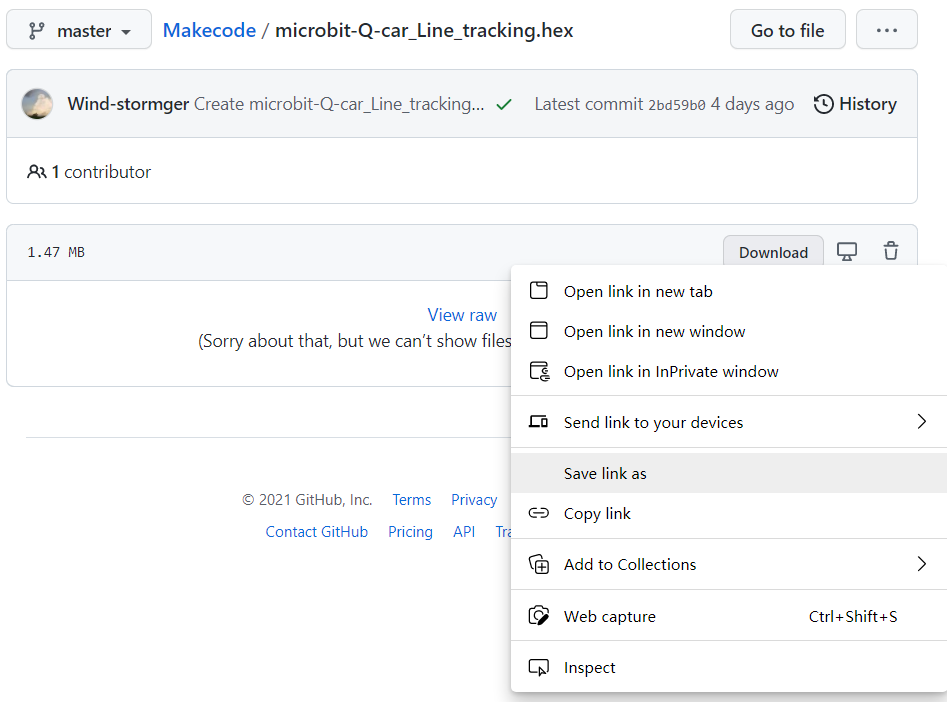
Task: View file History
Action: pyautogui.click(x=855, y=104)
